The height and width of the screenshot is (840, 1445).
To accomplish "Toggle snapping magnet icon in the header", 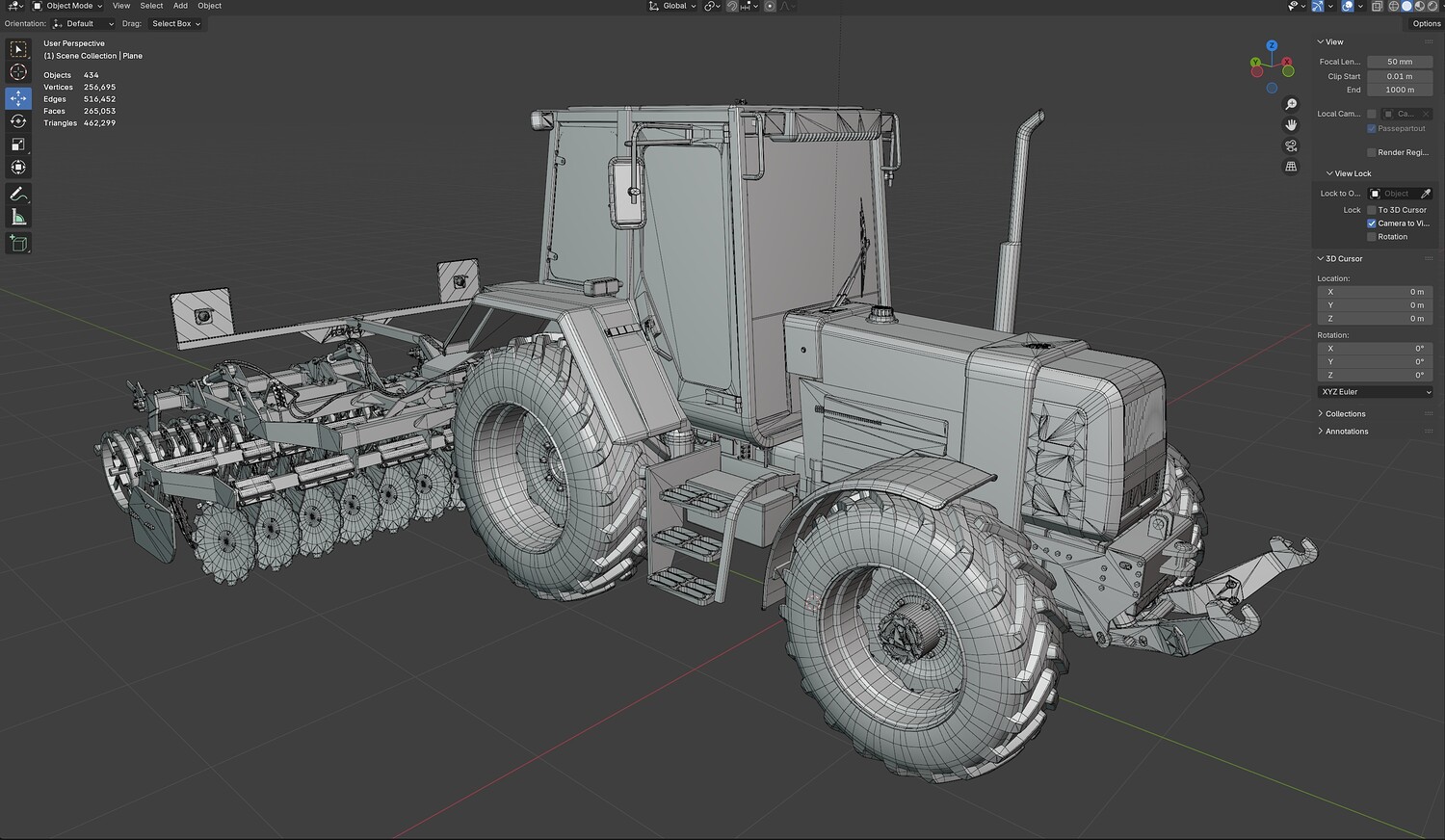I will pos(732,6).
